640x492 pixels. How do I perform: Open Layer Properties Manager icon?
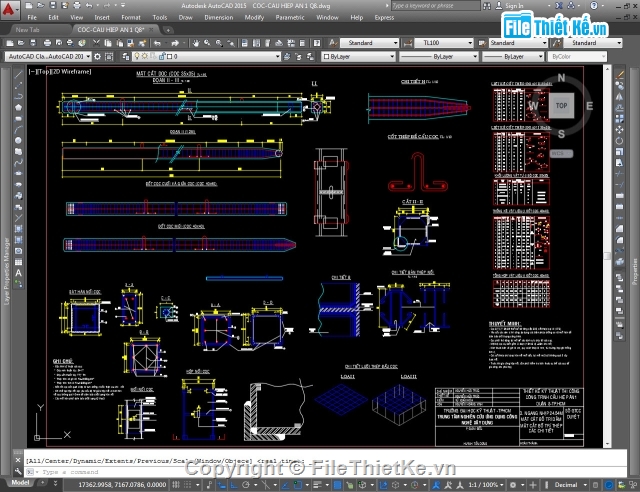coord(126,57)
